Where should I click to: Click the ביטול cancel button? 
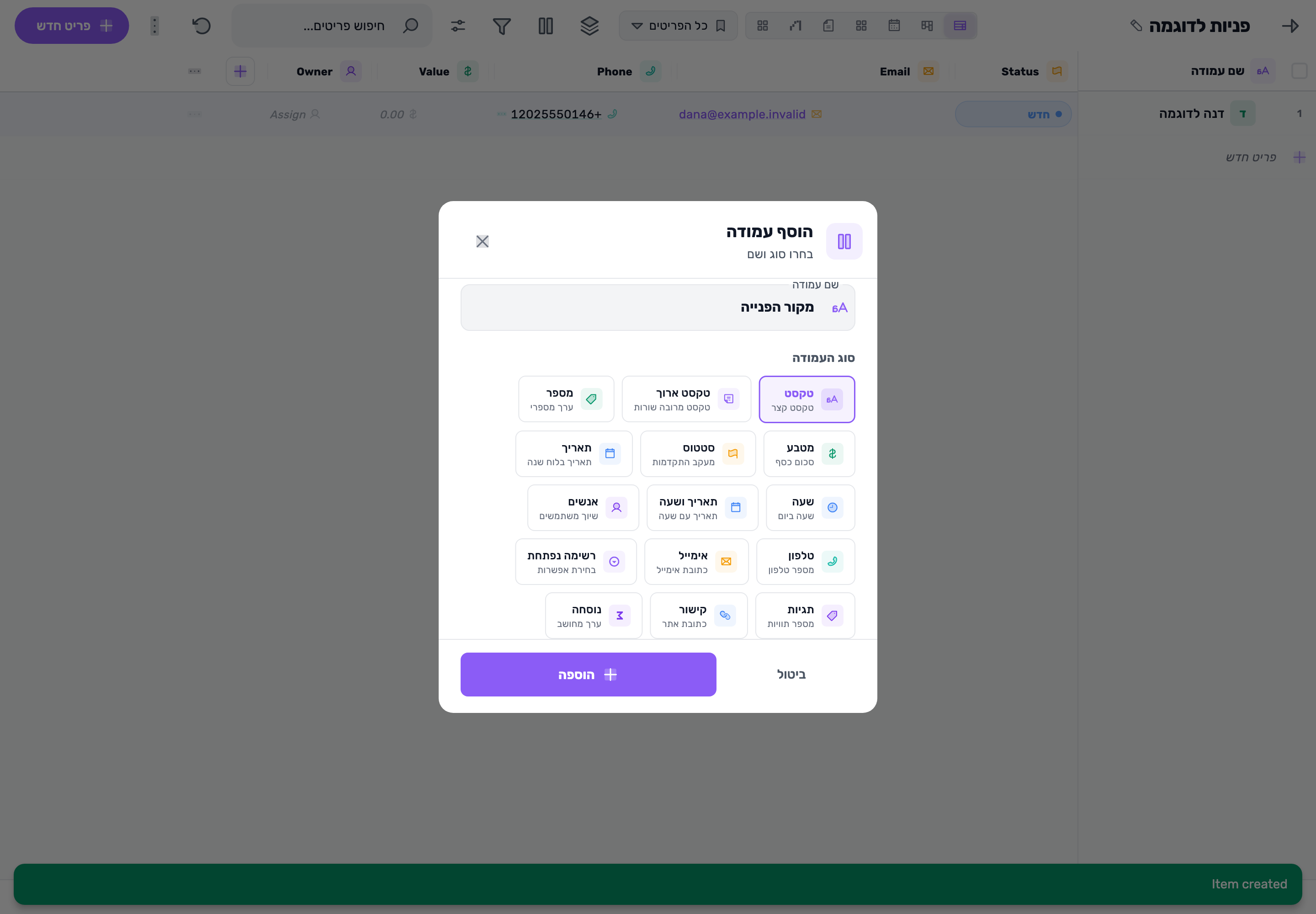(x=791, y=675)
